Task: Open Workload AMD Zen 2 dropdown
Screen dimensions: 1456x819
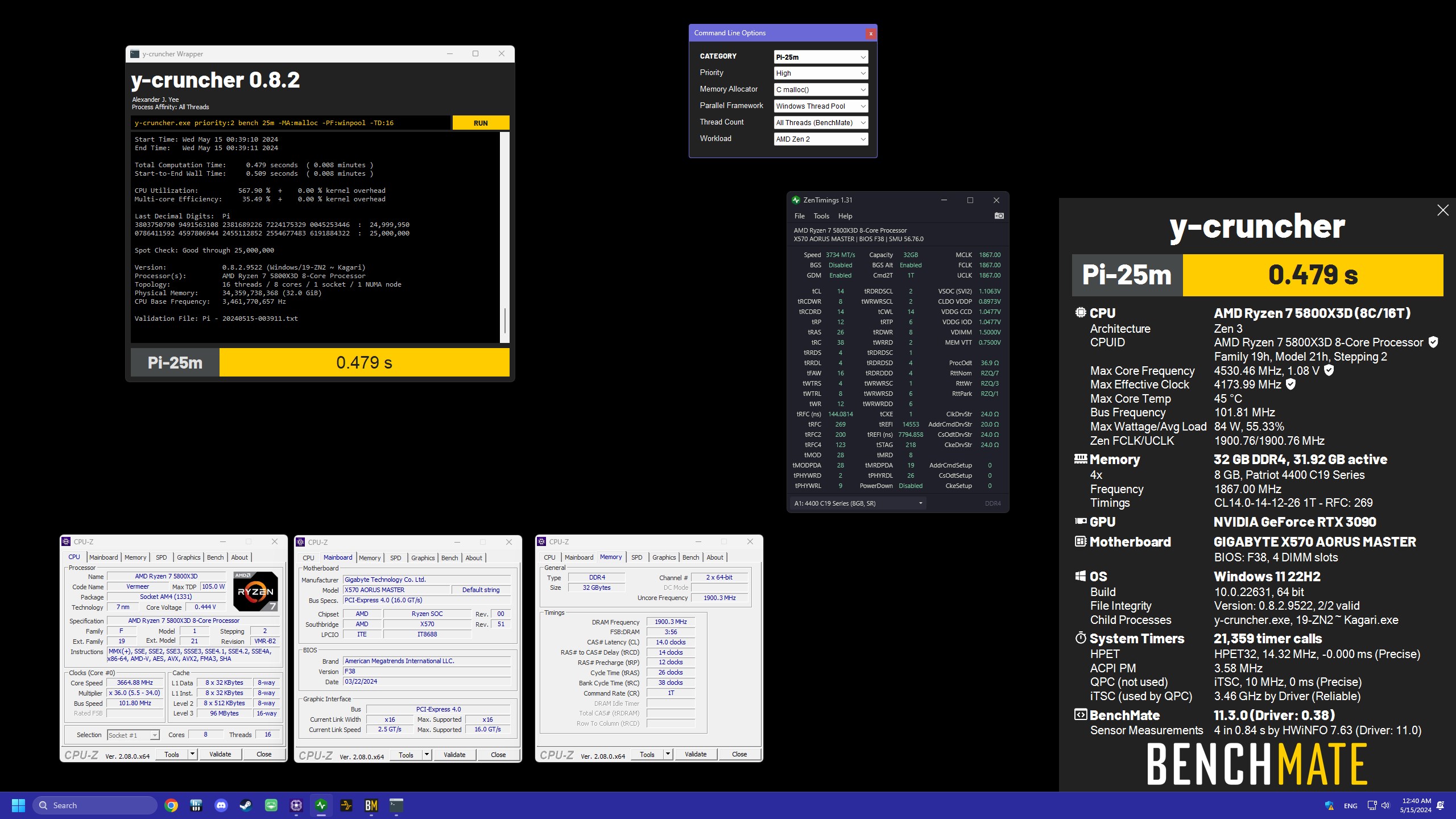Action: point(821,139)
